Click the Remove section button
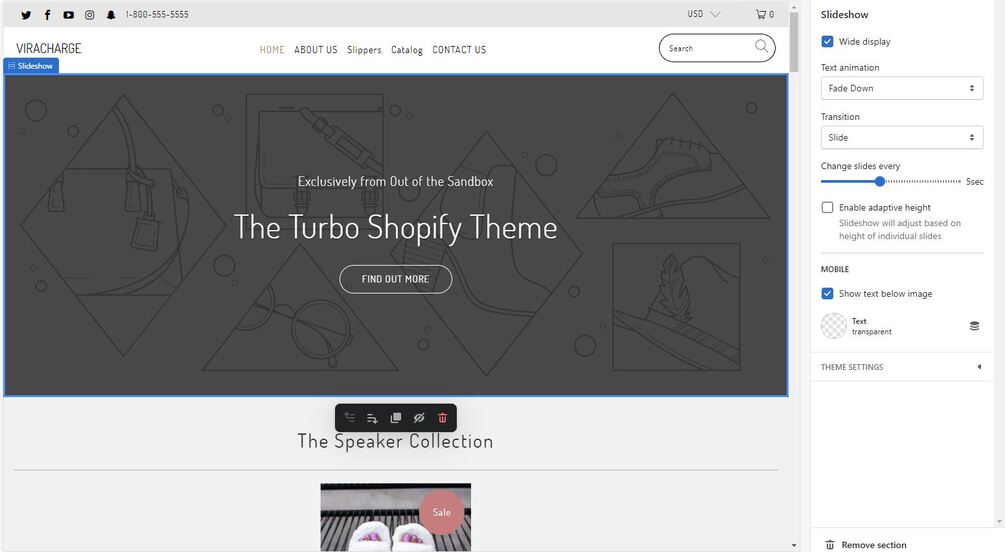Screen dimensions: 1005x552 866,544
